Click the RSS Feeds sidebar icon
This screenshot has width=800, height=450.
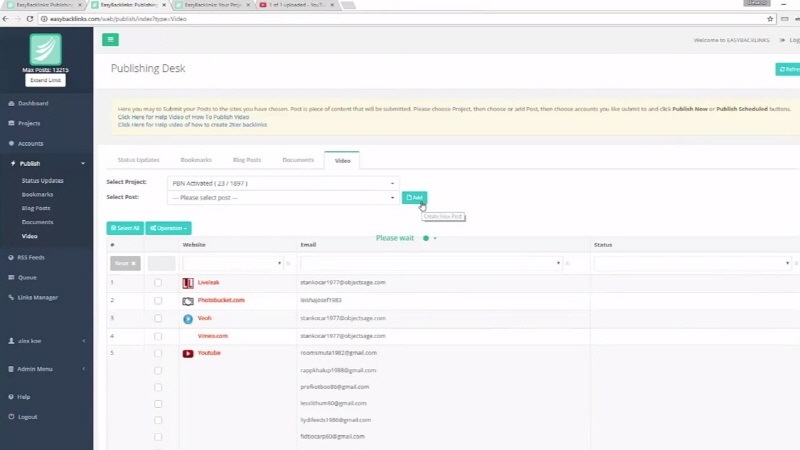click(11, 258)
